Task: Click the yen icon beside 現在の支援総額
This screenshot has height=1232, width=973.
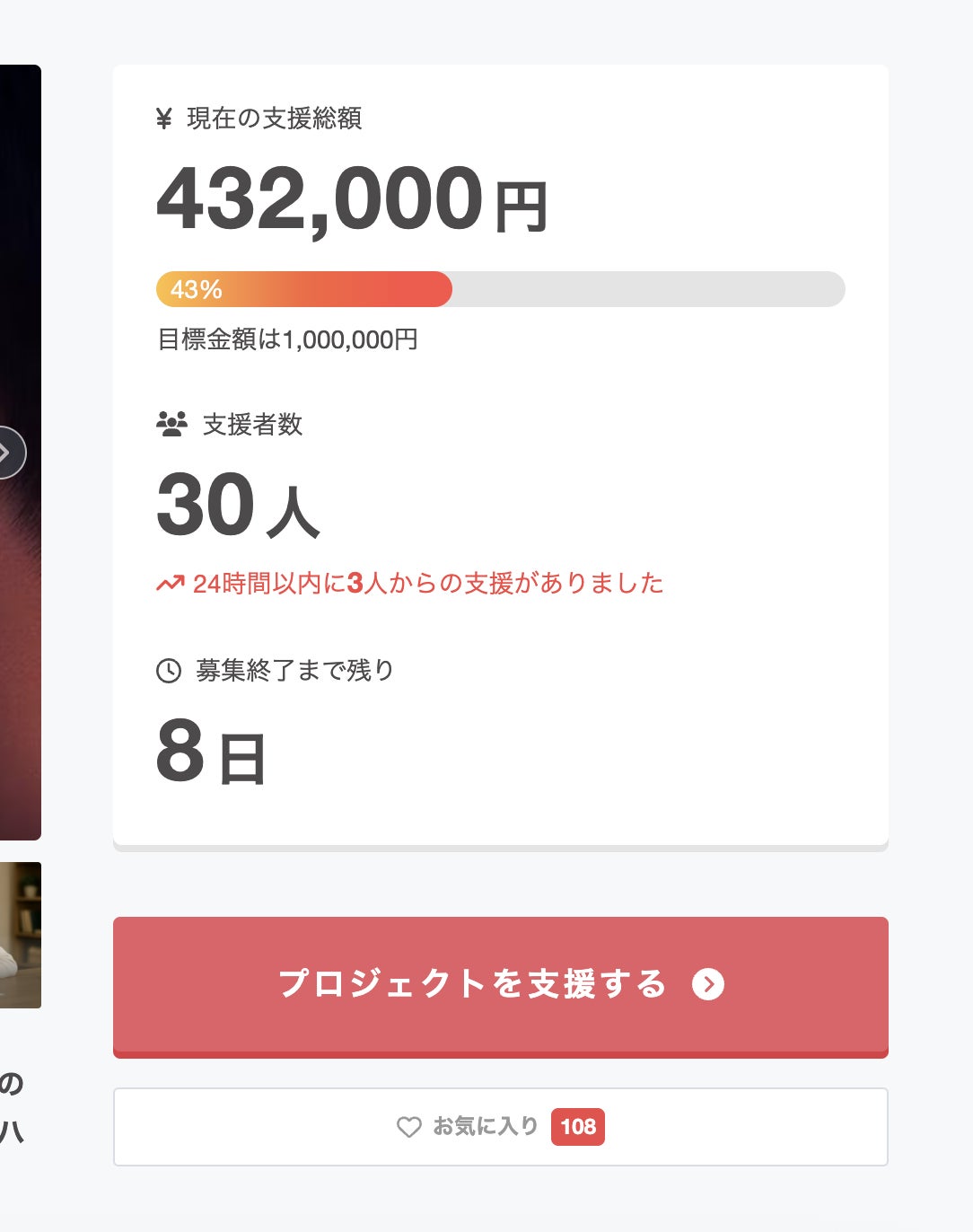Action: click(163, 119)
